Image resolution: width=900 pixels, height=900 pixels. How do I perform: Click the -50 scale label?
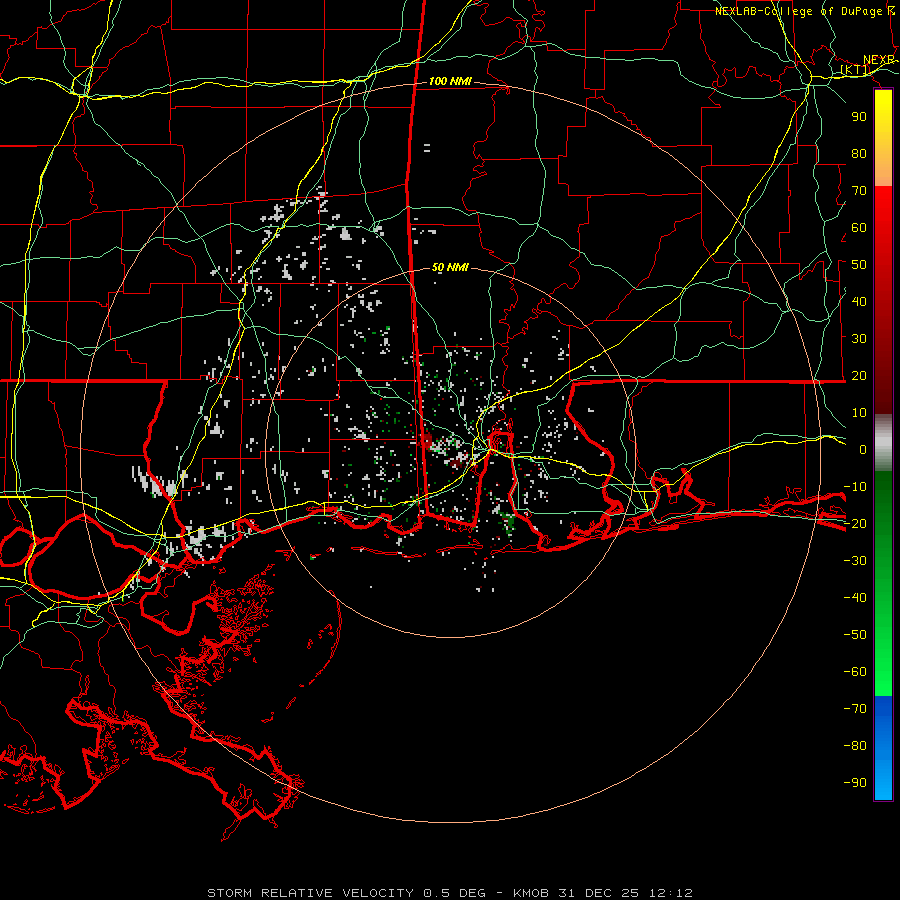855,635
